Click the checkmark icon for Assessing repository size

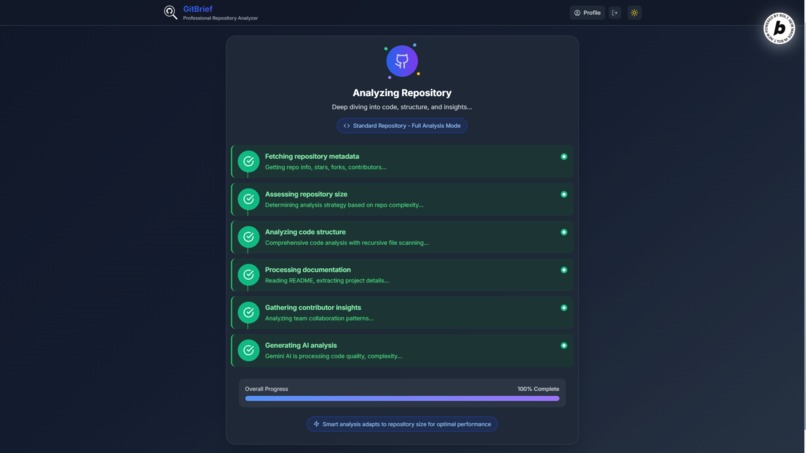(248, 199)
